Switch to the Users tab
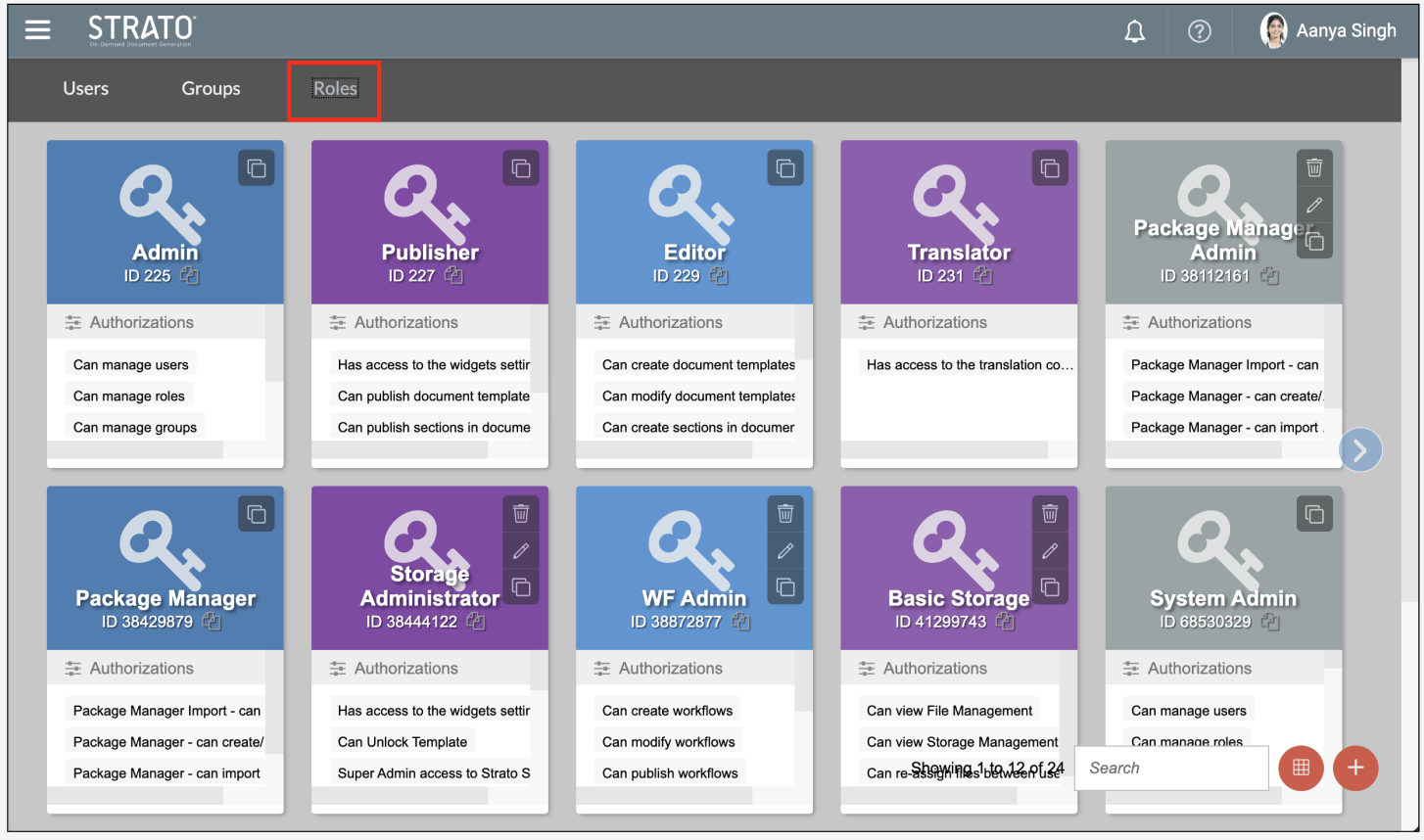1424x840 pixels. click(86, 89)
